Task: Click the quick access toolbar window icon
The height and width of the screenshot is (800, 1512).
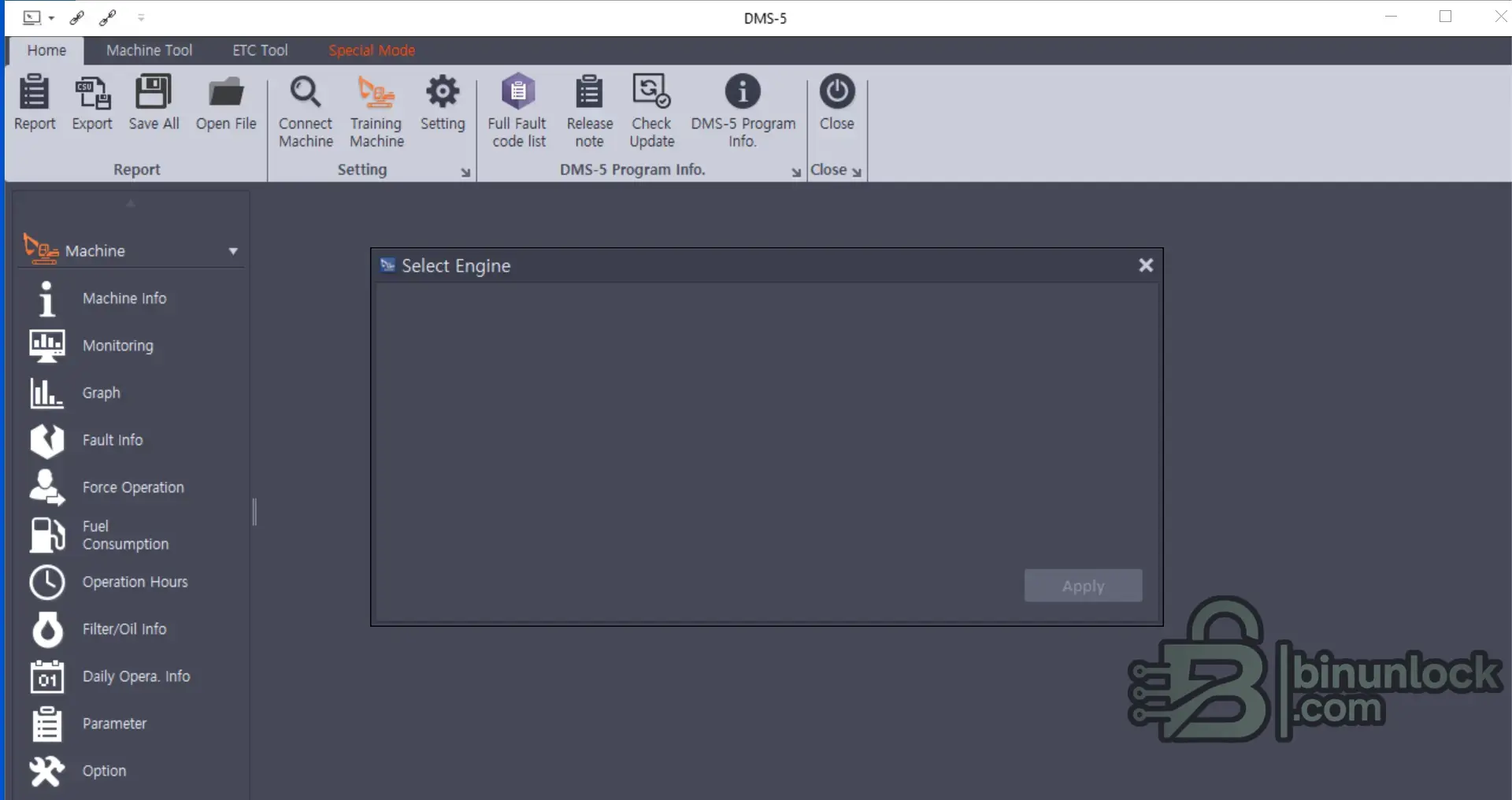Action: tap(31, 17)
